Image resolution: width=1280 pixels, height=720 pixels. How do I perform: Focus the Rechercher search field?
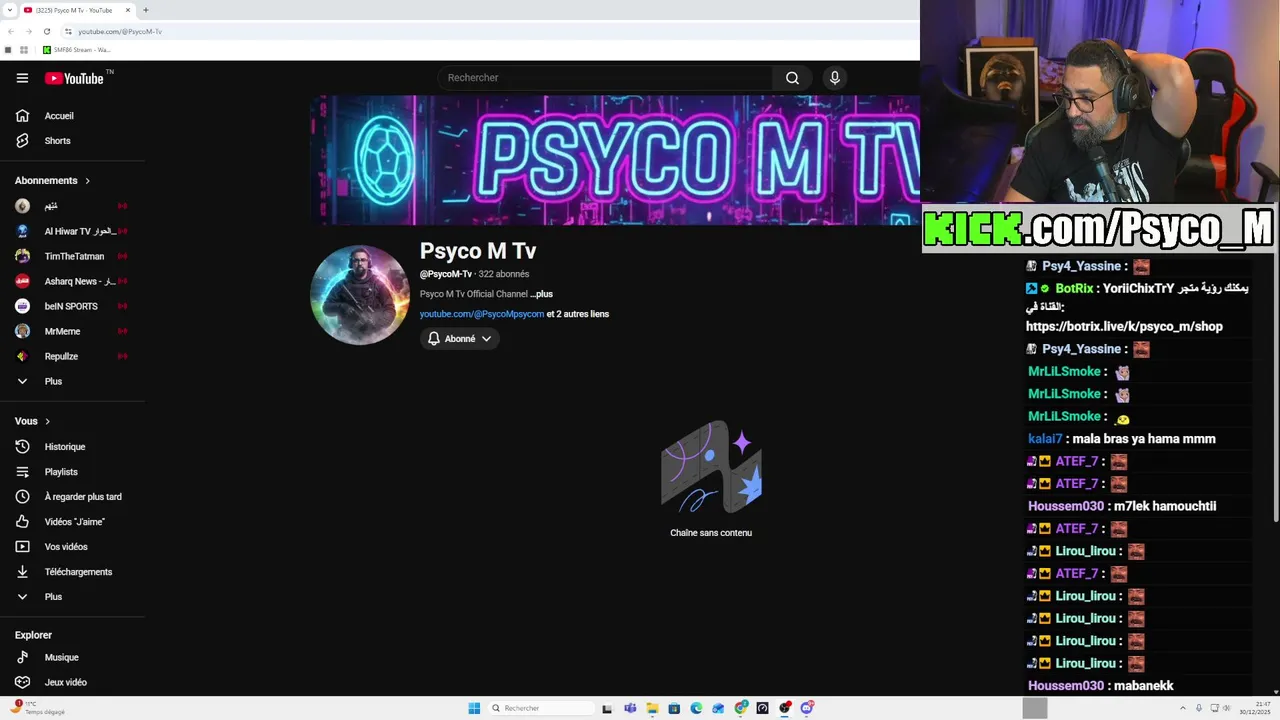[605, 78]
